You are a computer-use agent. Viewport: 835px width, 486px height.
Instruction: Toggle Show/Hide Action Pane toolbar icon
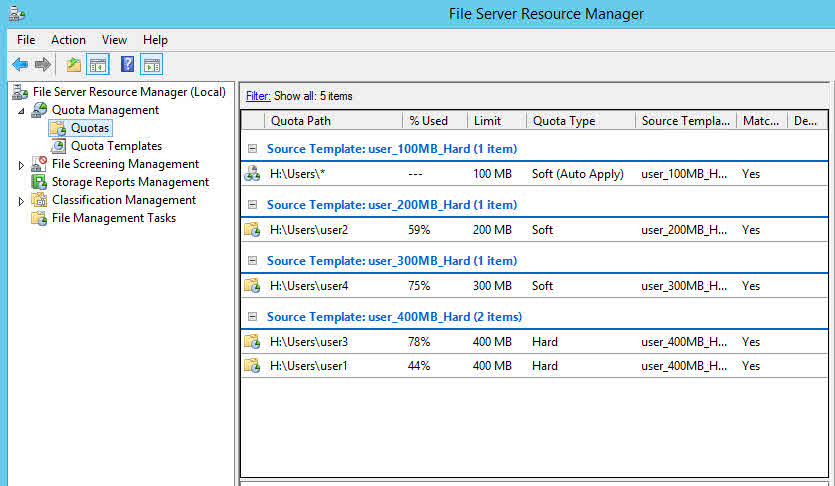pos(152,64)
